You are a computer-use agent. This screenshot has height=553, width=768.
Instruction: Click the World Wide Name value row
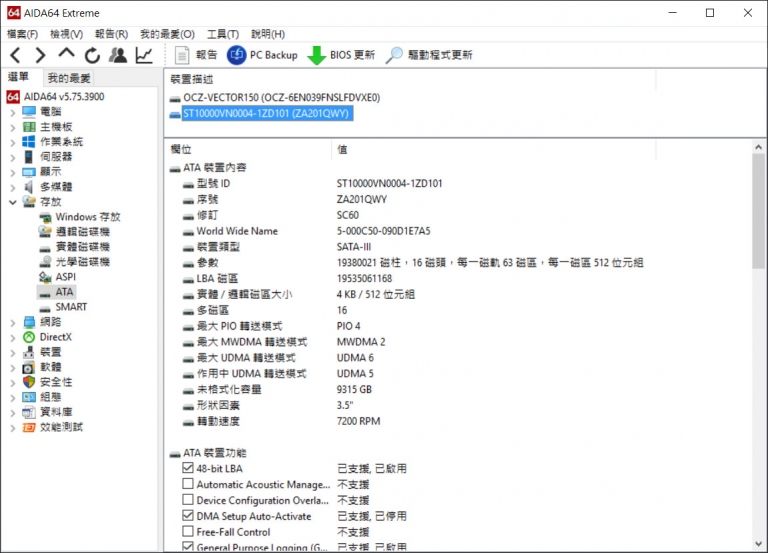384,231
